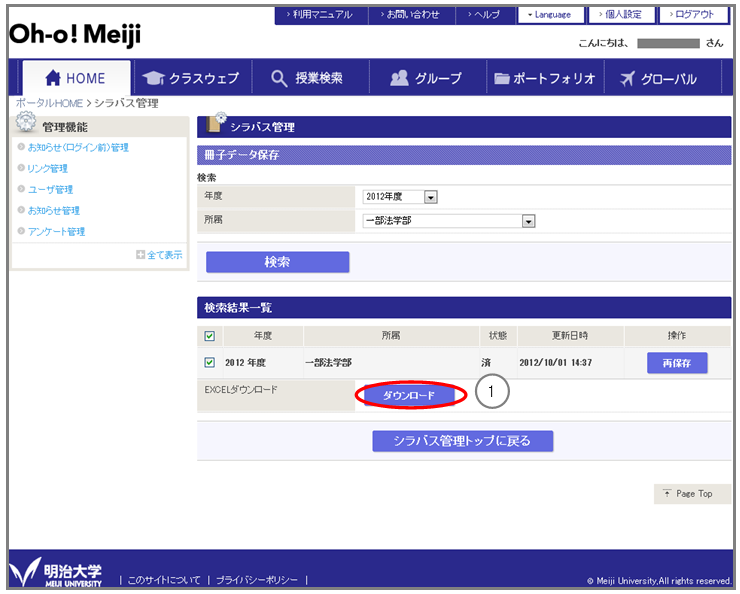740x594 pixels.
Task: Click the Page Top button
Action: (692, 494)
